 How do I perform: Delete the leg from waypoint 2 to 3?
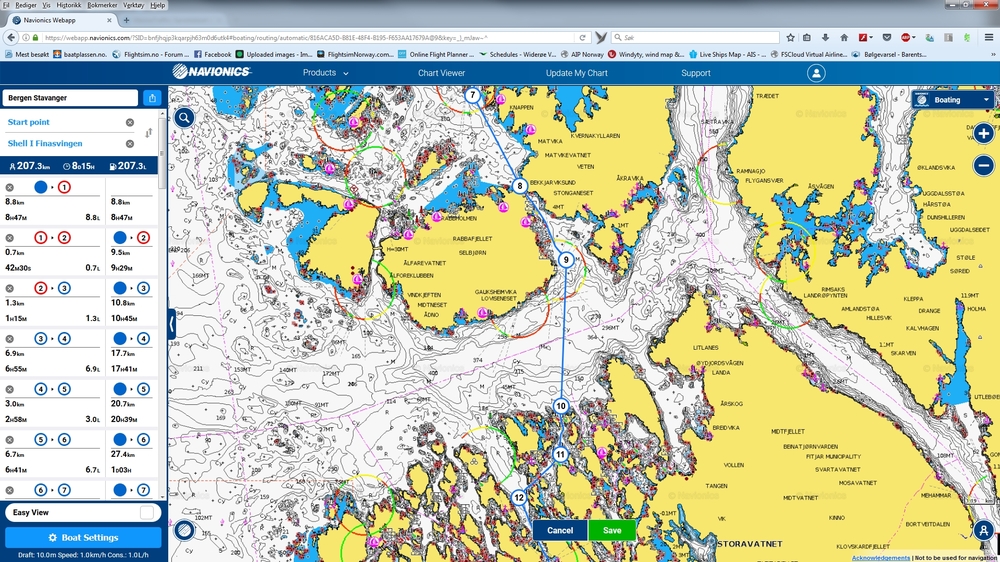pos(10,288)
